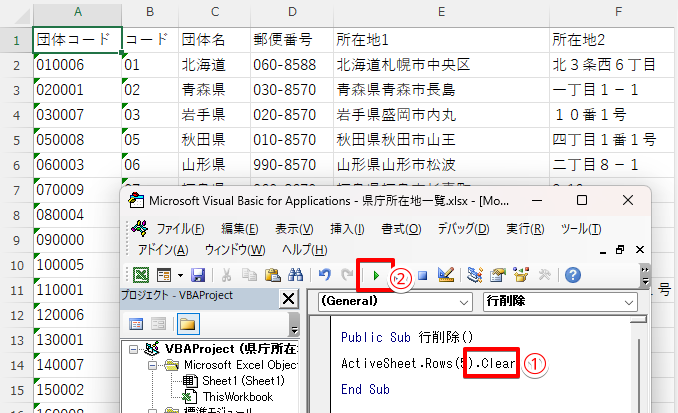
Task: Click the Toolbox hammer-wrench icon
Action: (x=544, y=275)
